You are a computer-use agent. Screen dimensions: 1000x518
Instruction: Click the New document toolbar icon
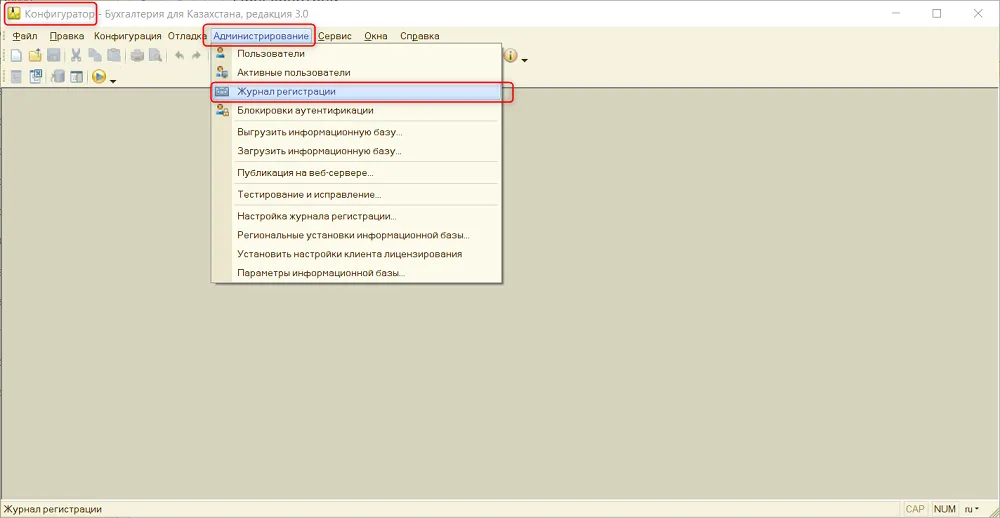[x=16, y=56]
